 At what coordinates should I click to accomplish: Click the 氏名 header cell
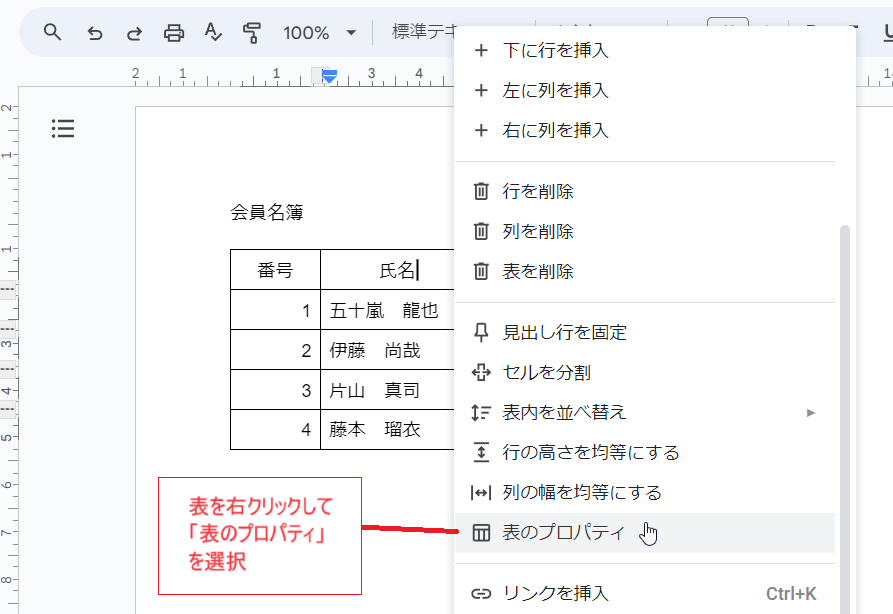[388, 269]
